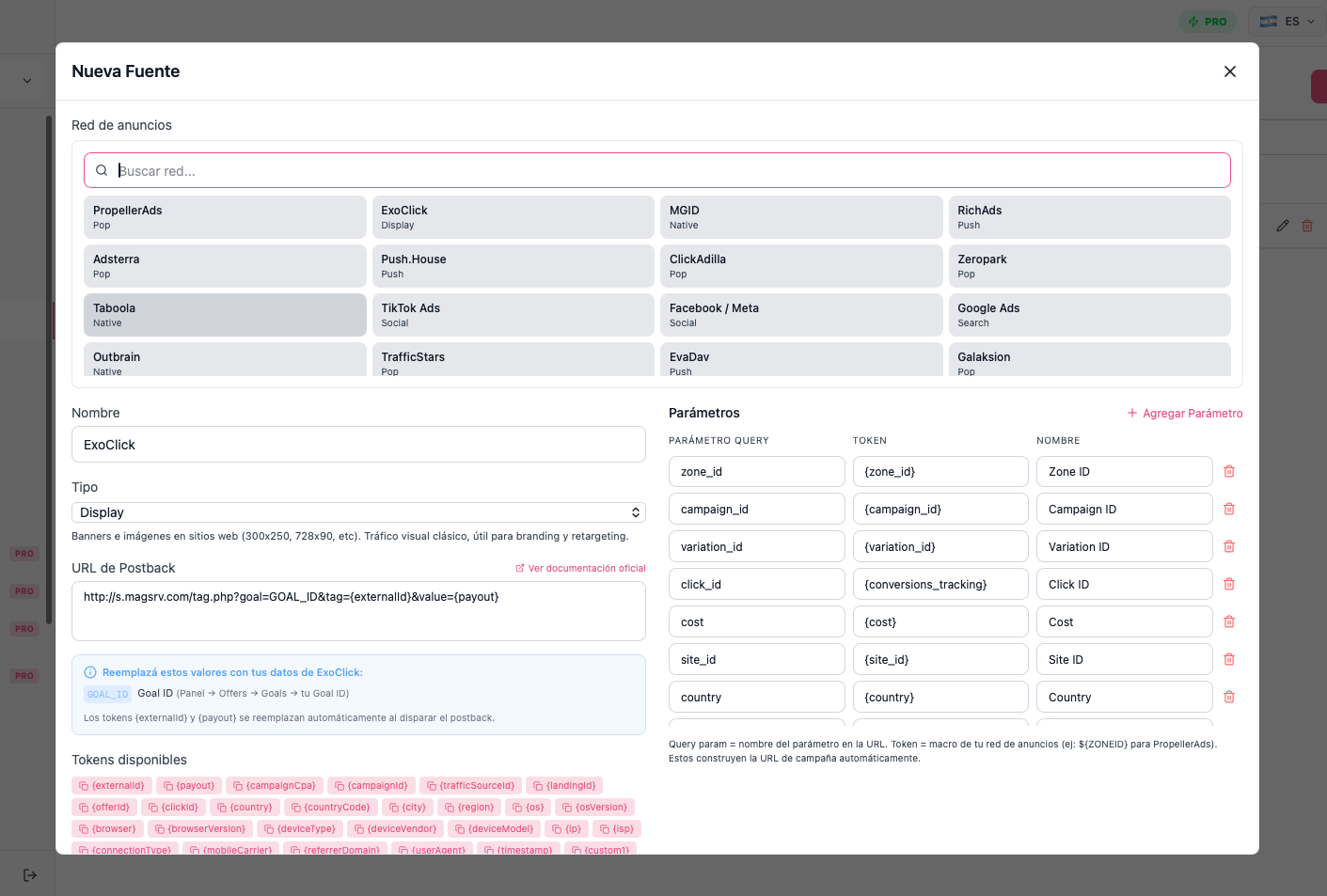Choose the ClickAdilla Pop network
1327x896 pixels.
[x=801, y=266]
